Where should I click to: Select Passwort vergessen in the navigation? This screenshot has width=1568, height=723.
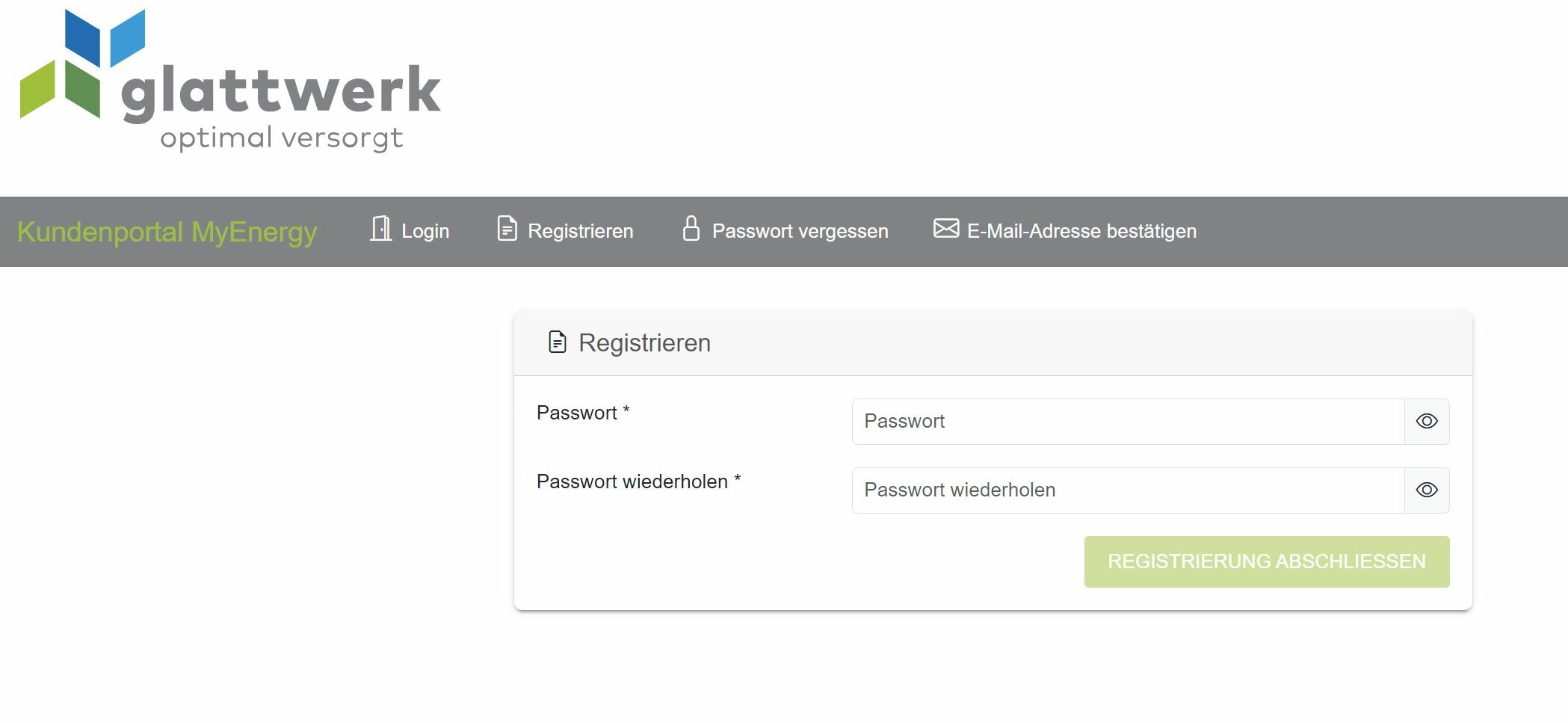(800, 232)
